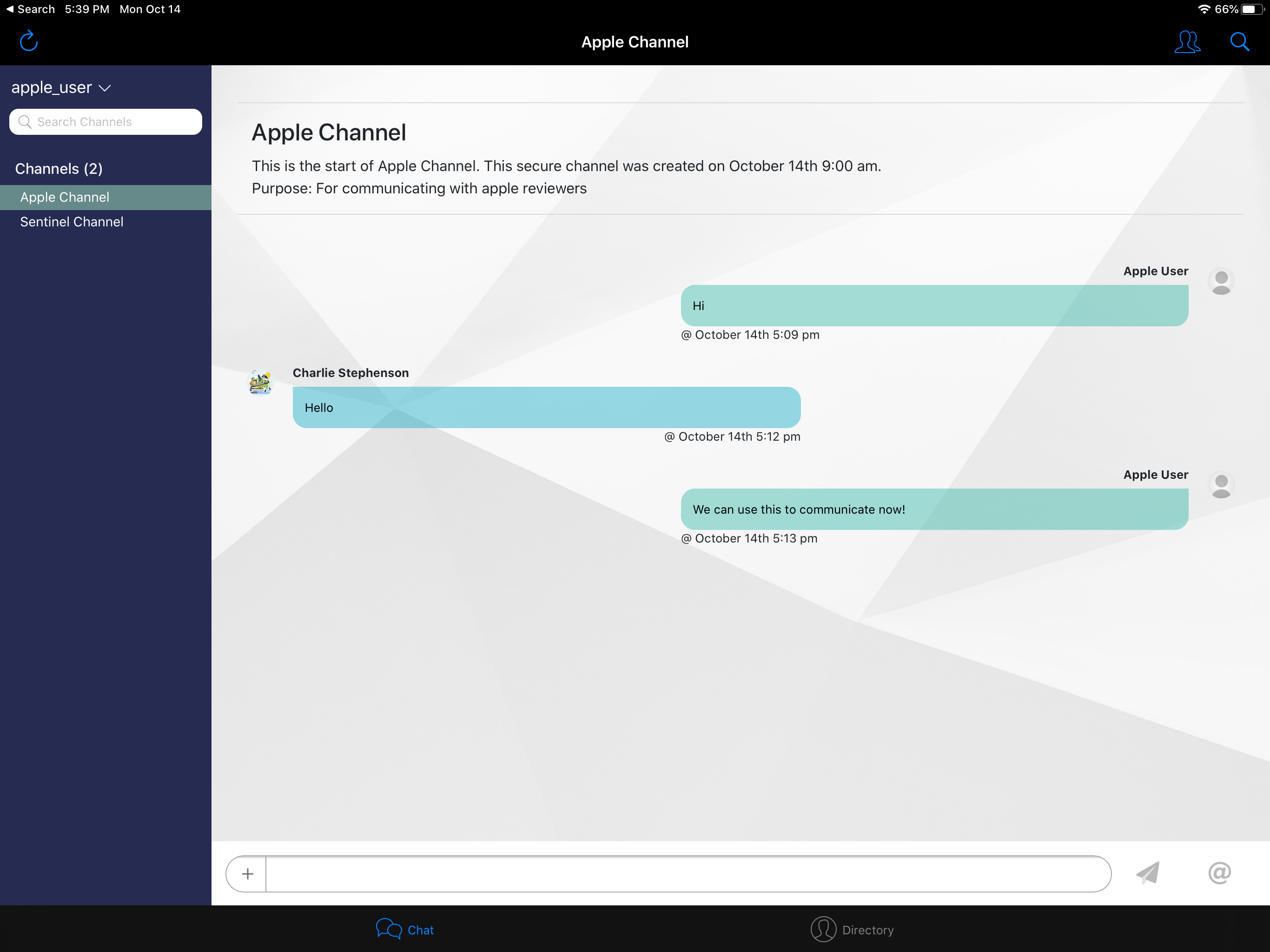Image resolution: width=1270 pixels, height=952 pixels.
Task: Tap the battery indicator in status bar
Action: (1253, 9)
